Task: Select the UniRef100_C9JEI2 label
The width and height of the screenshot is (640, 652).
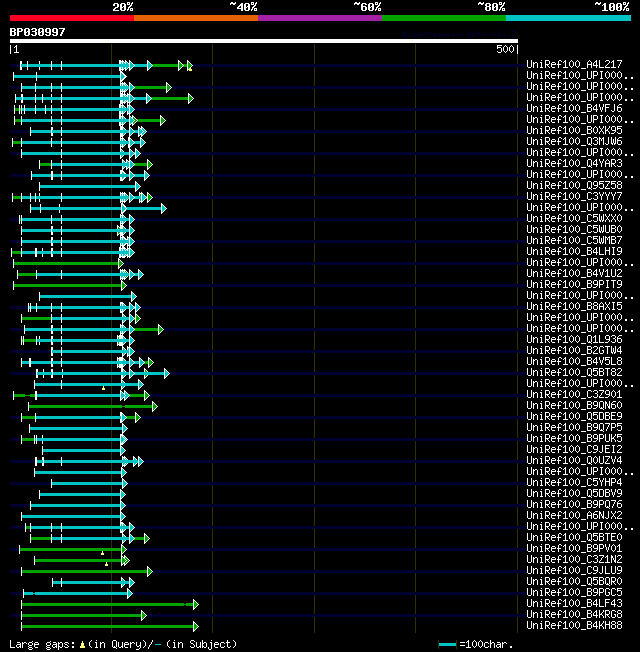Action: pyautogui.click(x=574, y=449)
